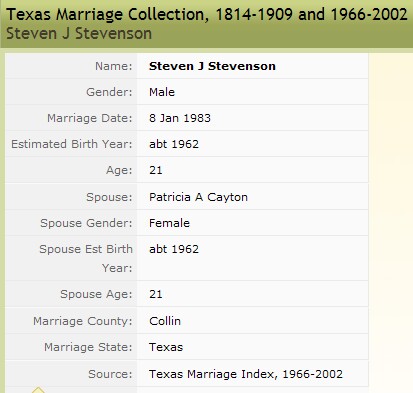The image size is (413, 393).
Task: Click the marriage date 8 Jan 1983
Action: 180,118
